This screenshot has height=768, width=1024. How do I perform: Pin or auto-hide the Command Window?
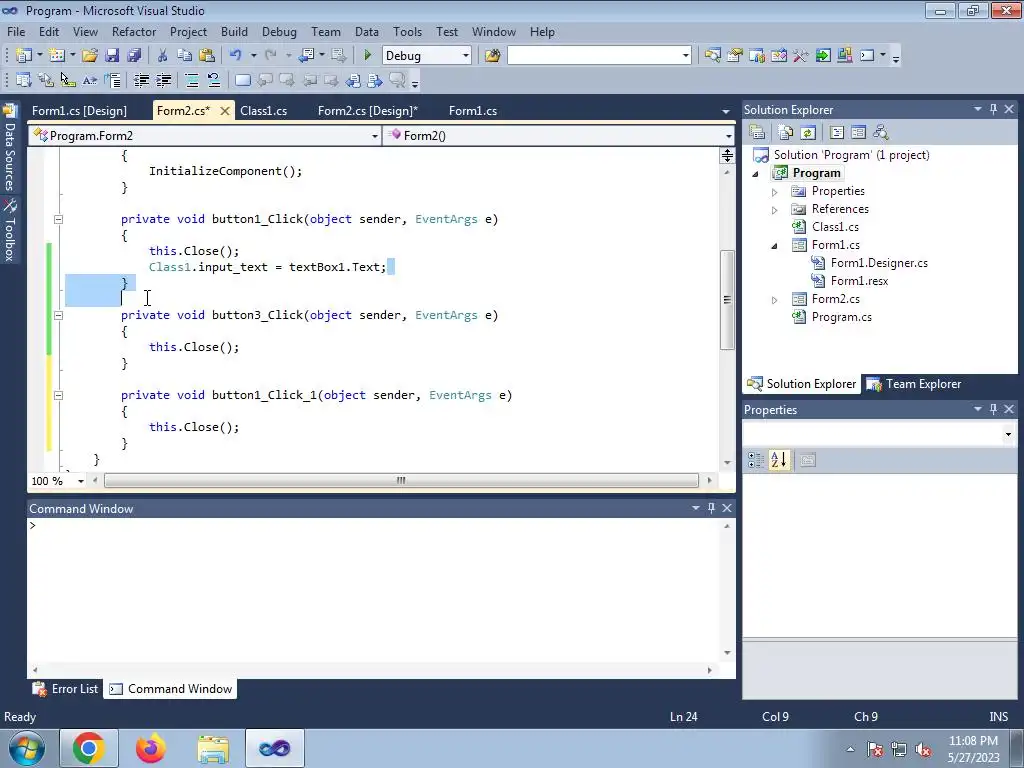point(711,507)
